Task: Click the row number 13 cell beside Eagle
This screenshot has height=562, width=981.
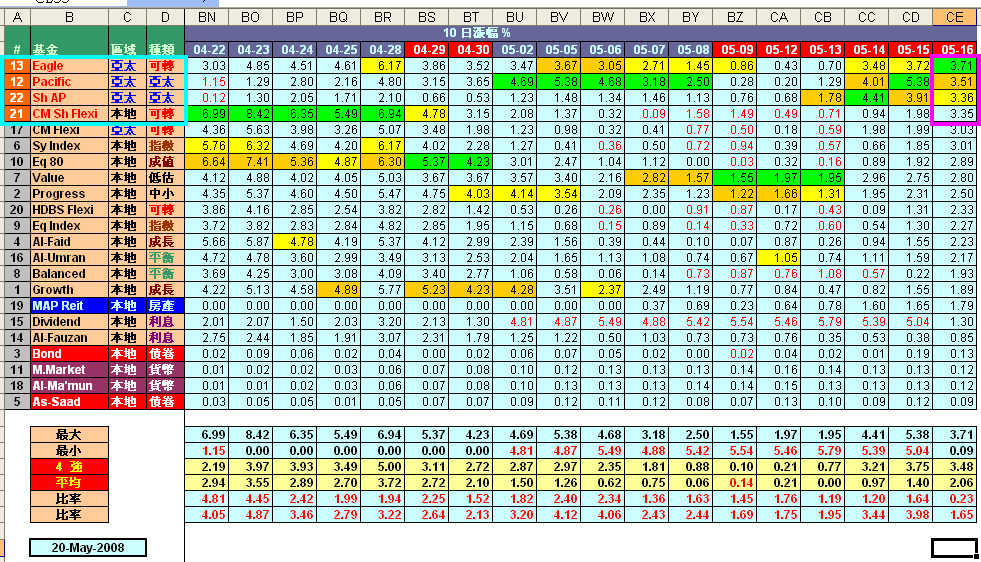Action: (17, 66)
